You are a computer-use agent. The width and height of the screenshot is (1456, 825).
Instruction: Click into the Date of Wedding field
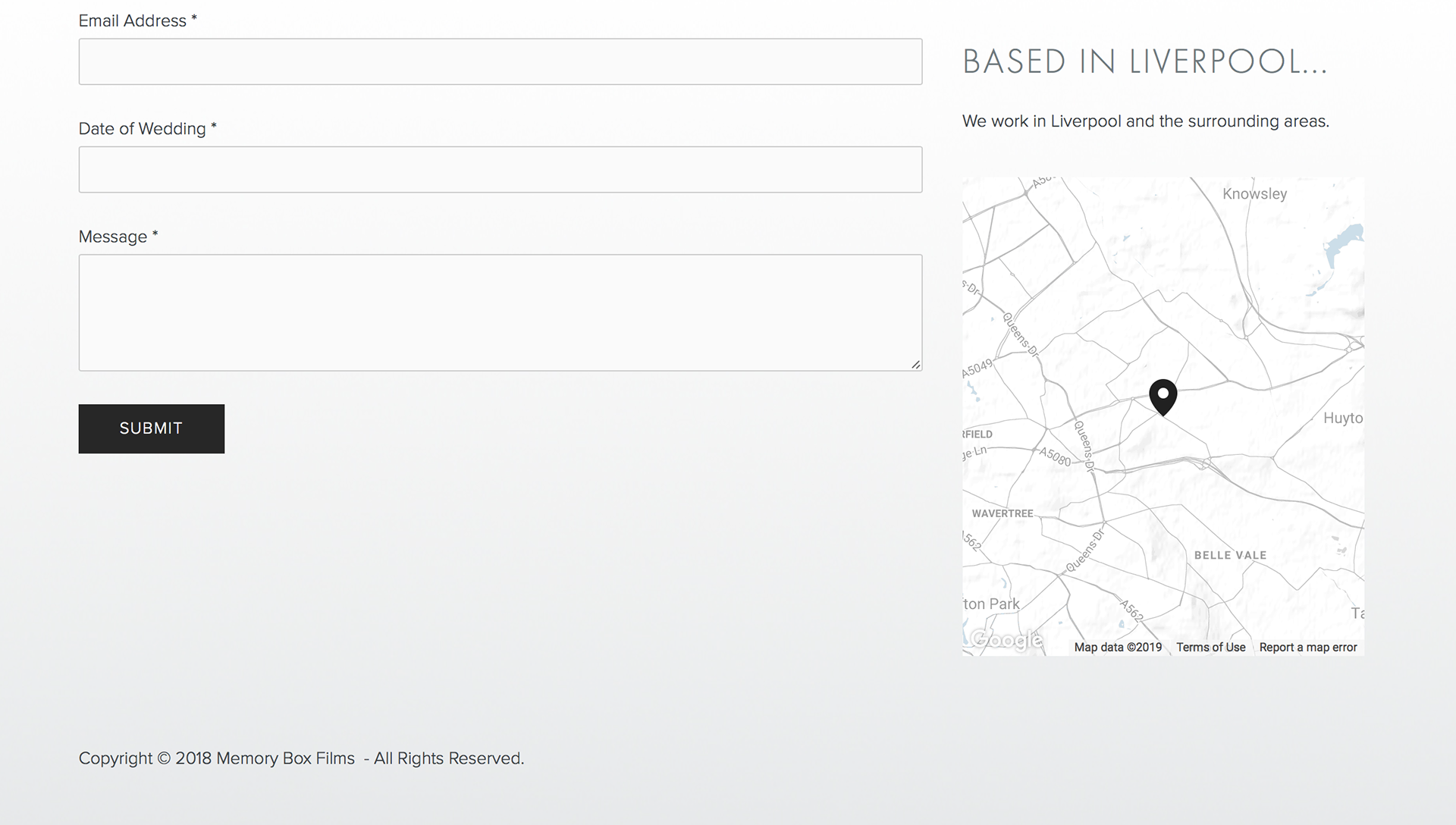coord(500,169)
